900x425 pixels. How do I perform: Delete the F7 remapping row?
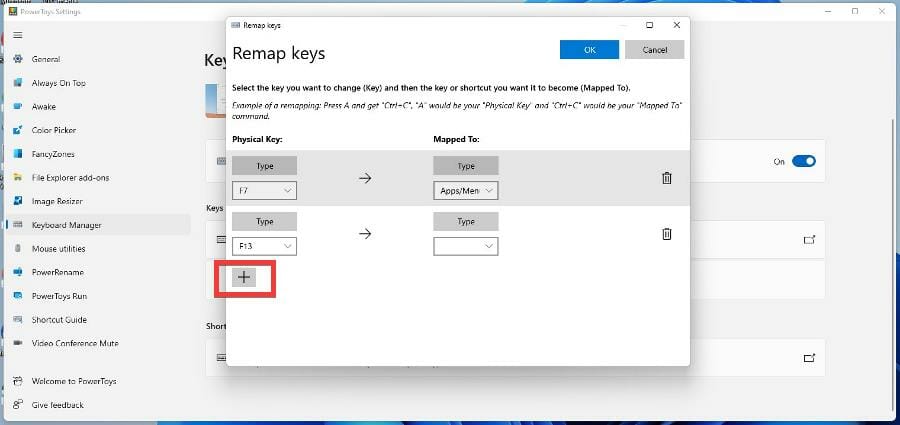click(x=666, y=178)
